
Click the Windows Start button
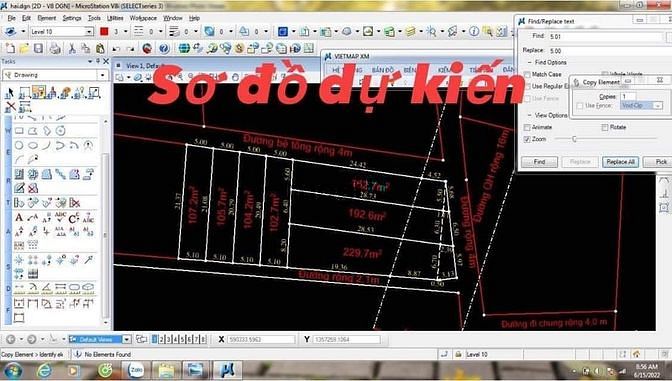[12, 370]
